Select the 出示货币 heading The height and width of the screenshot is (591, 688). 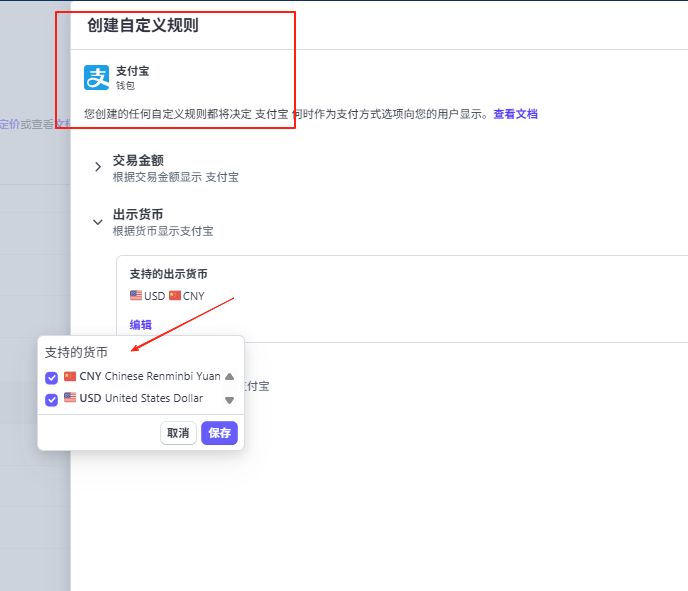138,214
